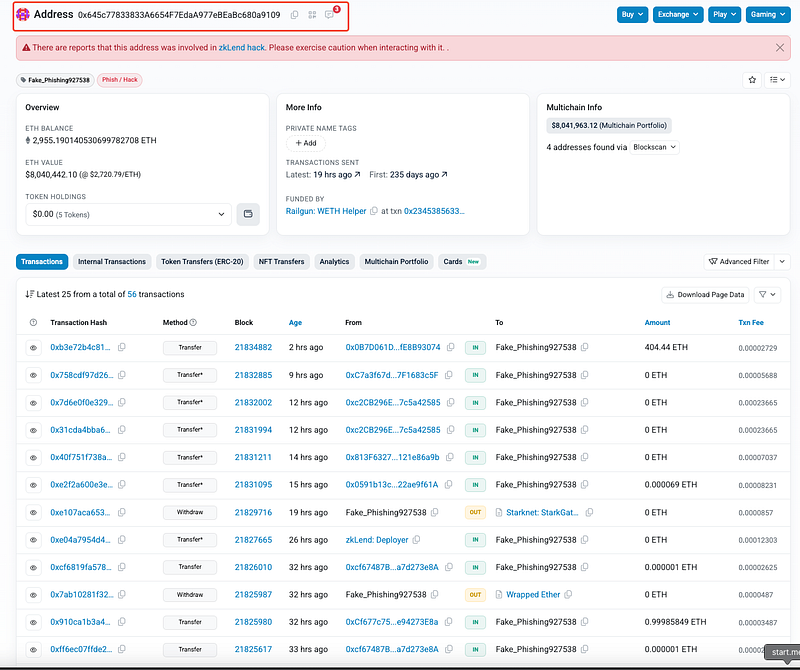Open the zkLend hack link in warning

[244, 47]
